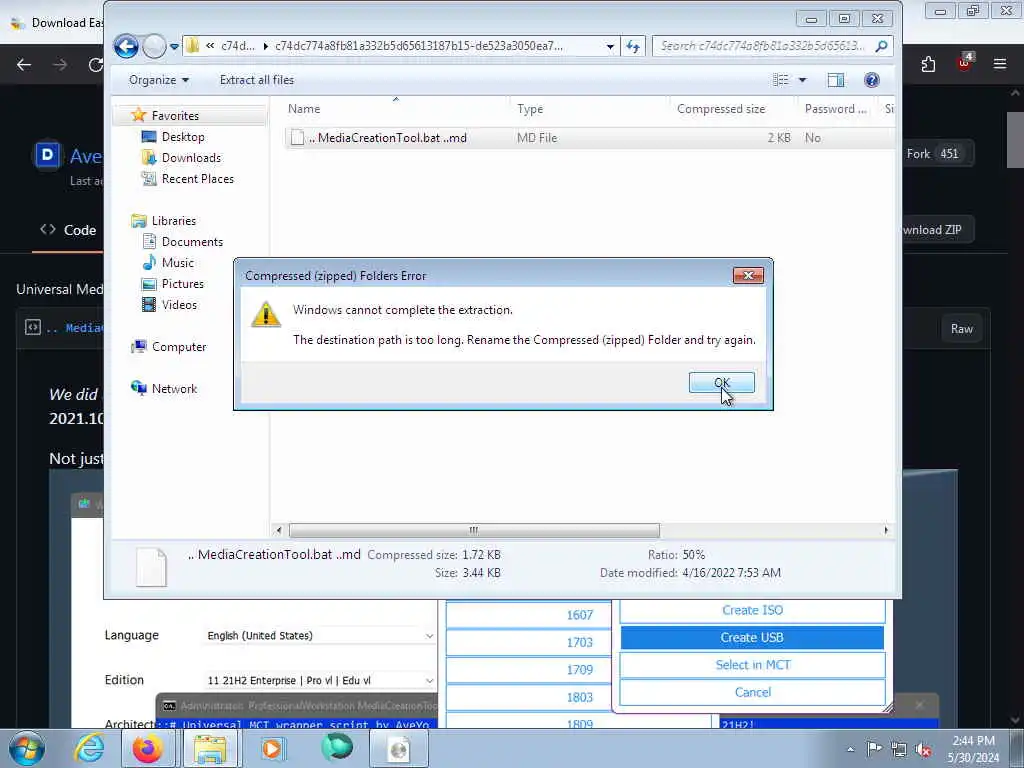The width and height of the screenshot is (1024, 768).
Task: Select the MediaCreationTool.bat ..md file row
Action: 589,138
